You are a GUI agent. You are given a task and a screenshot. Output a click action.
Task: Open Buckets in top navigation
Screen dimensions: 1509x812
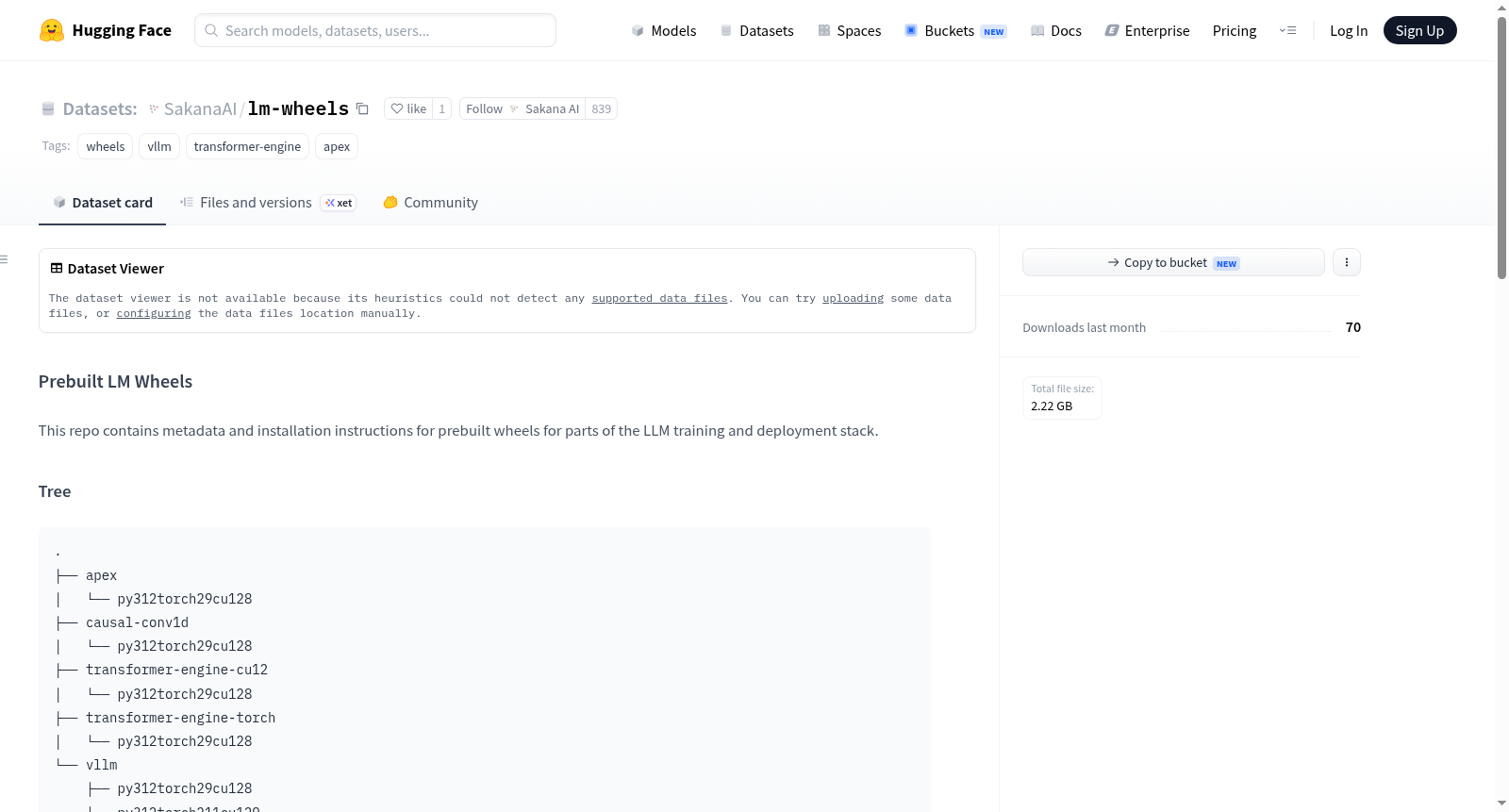[955, 30]
